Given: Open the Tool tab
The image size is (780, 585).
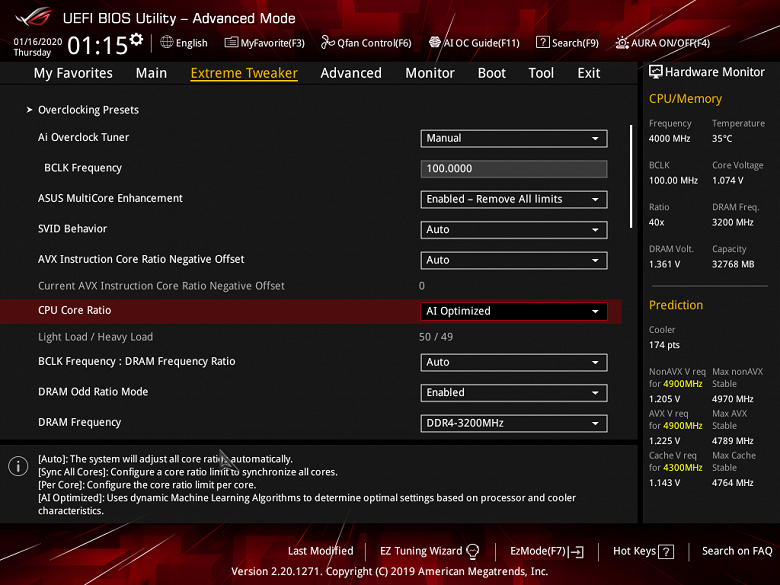Looking at the screenshot, I should tap(541, 73).
